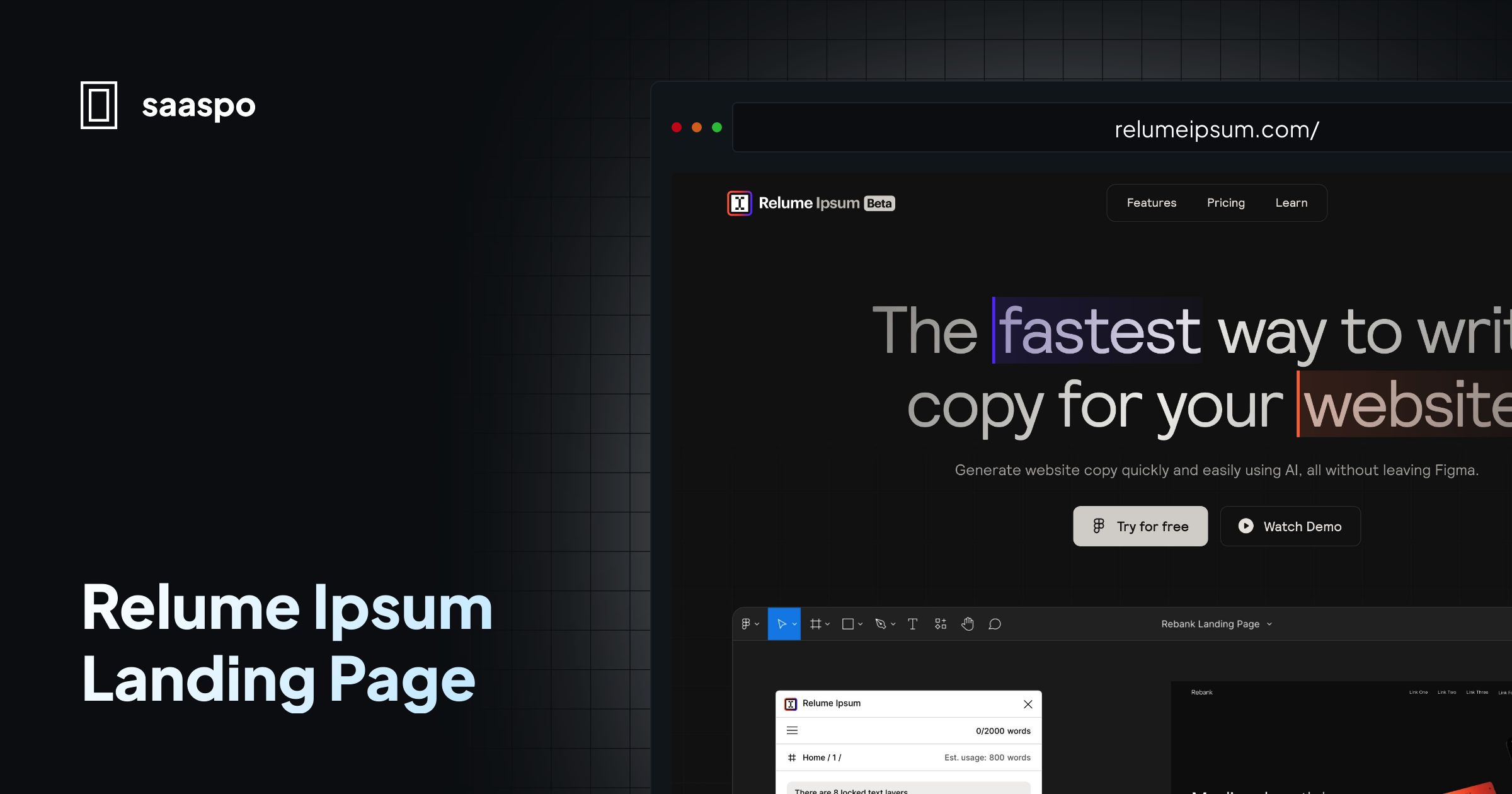Click the Figma main menu icon
Image resolution: width=1512 pixels, height=794 pixels.
(747, 624)
